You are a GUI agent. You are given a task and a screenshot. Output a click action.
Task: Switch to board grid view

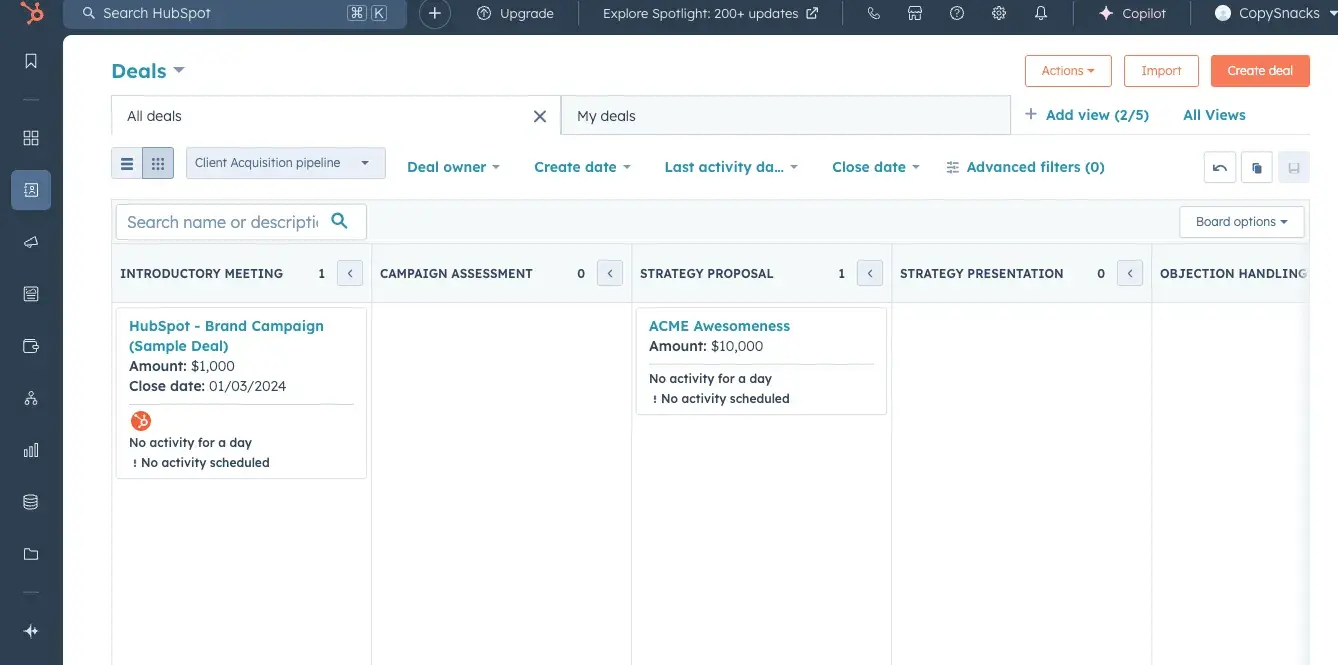tap(158, 164)
